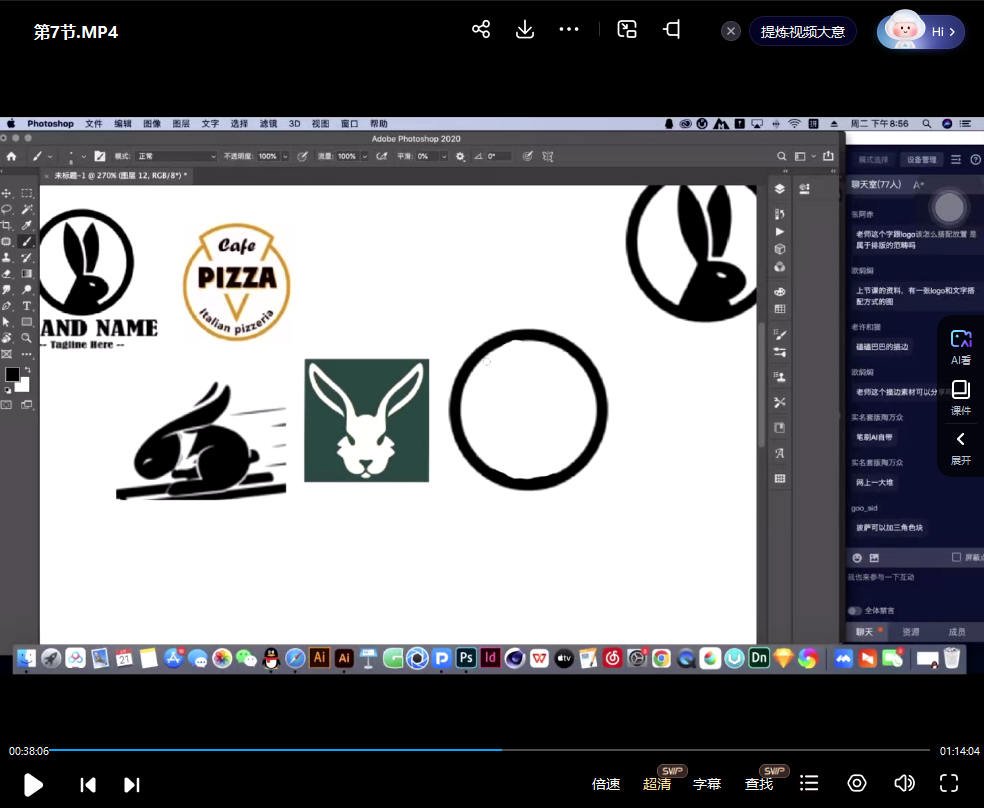
Task: Enter fullscreen mode
Action: click(x=949, y=783)
